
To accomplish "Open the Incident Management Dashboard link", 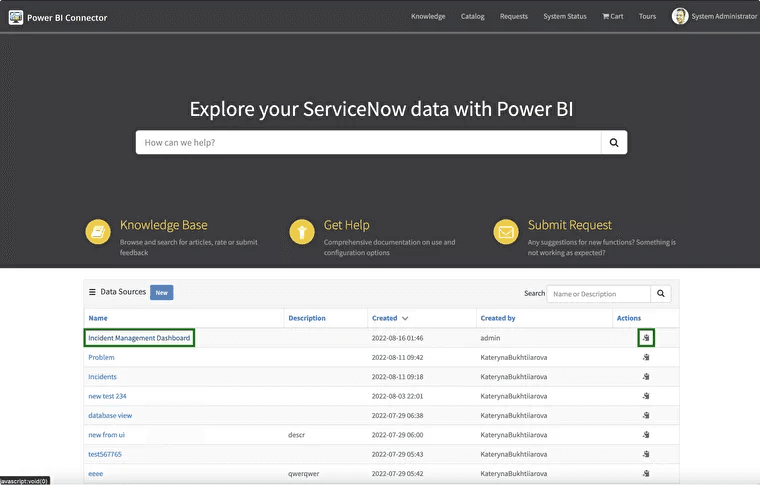I will [139, 338].
